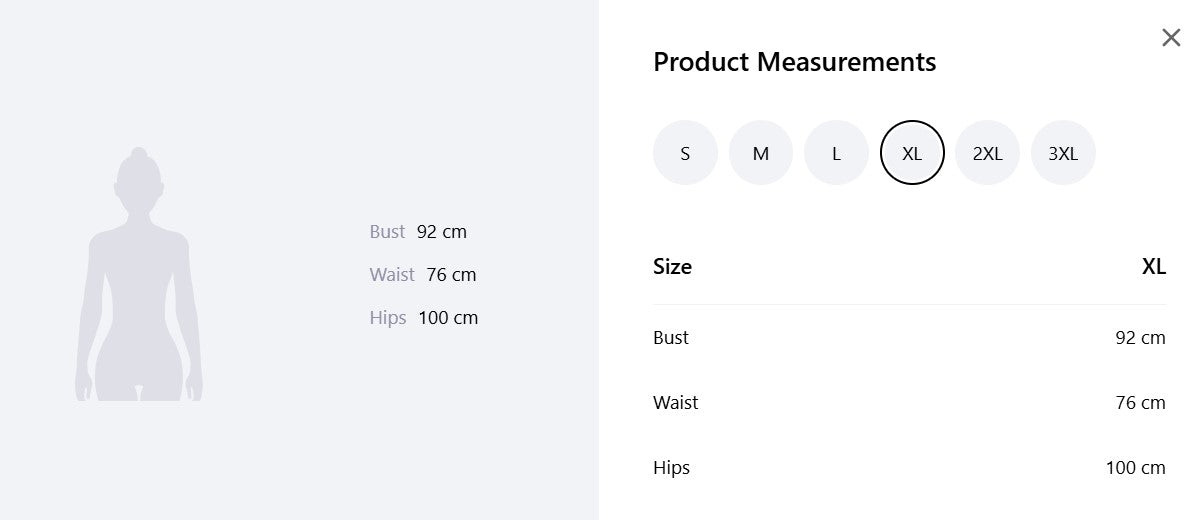Click the Product Measurements heading
Viewport: 1202px width, 520px height.
(x=795, y=62)
